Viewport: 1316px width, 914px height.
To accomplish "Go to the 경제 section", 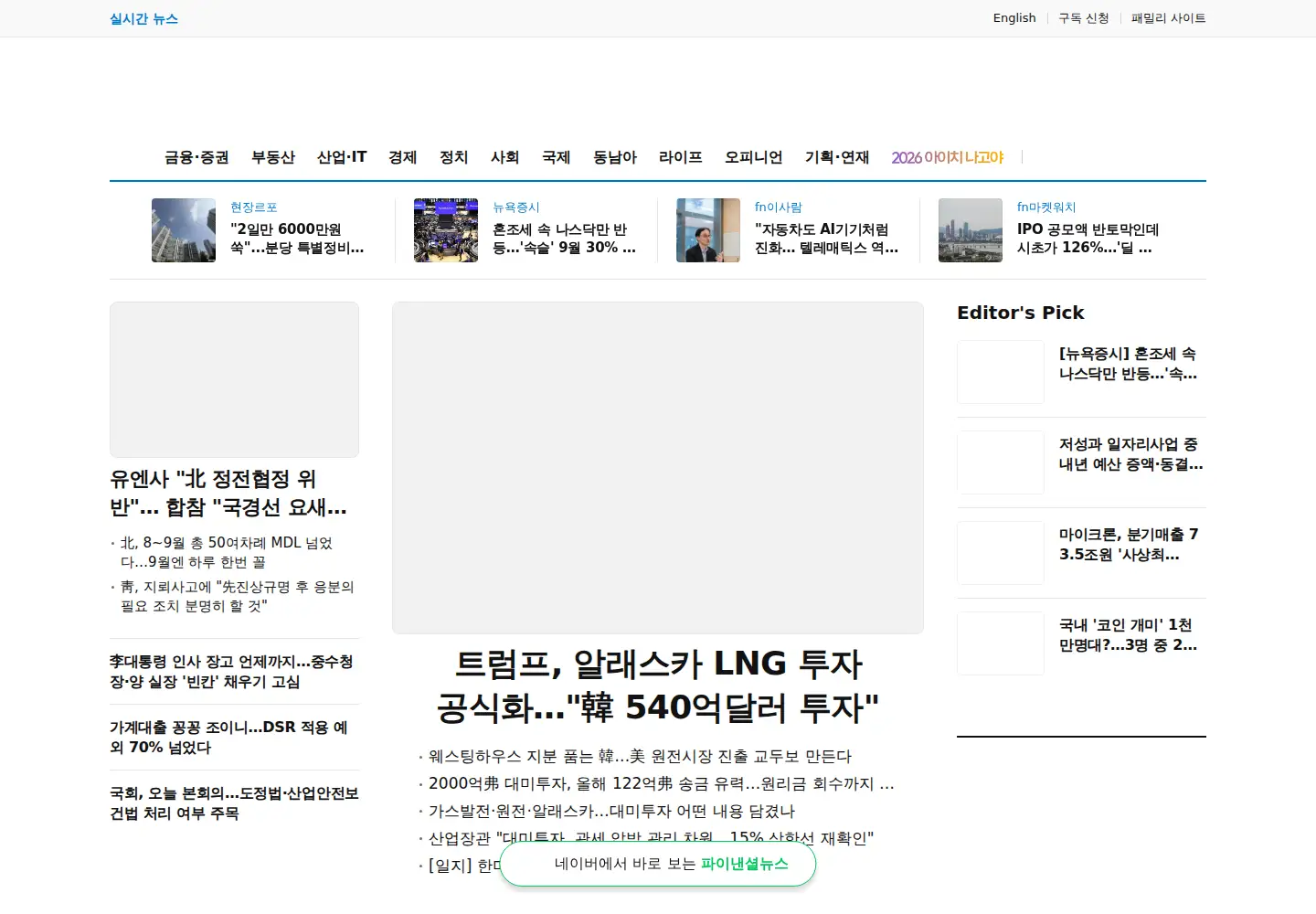I will click(x=403, y=157).
